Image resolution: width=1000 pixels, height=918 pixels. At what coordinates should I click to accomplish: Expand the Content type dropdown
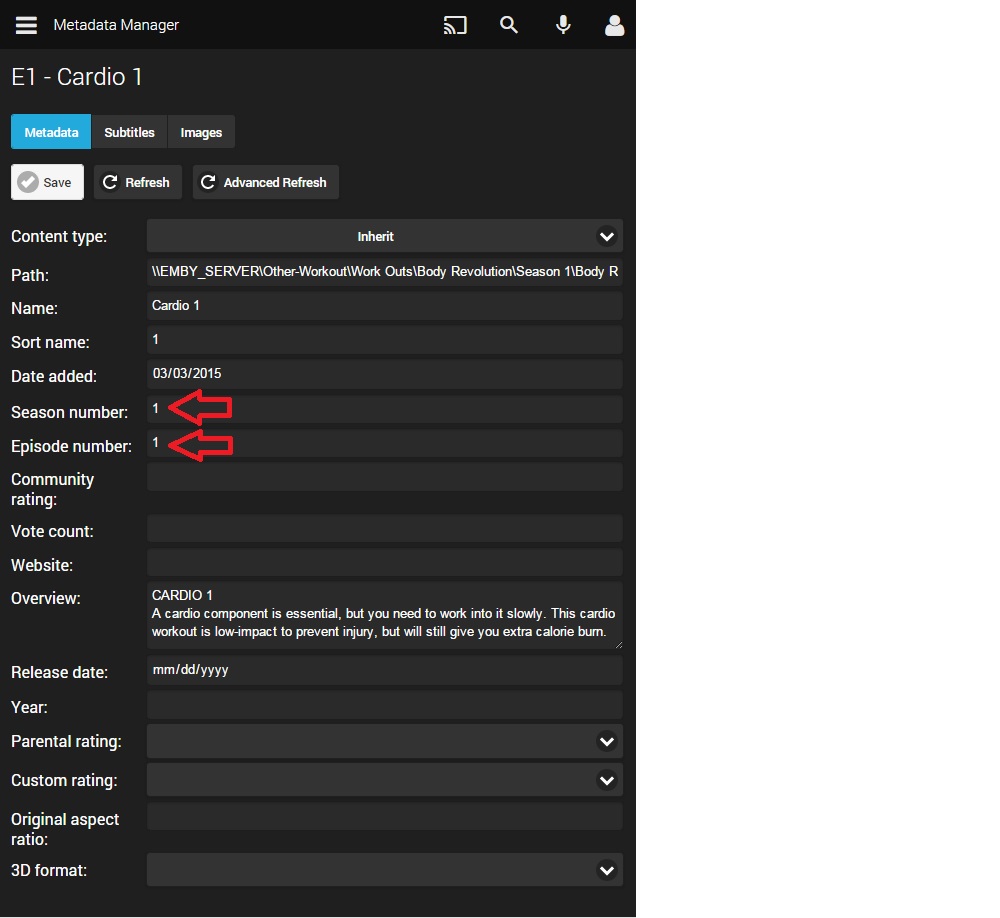[384, 237]
